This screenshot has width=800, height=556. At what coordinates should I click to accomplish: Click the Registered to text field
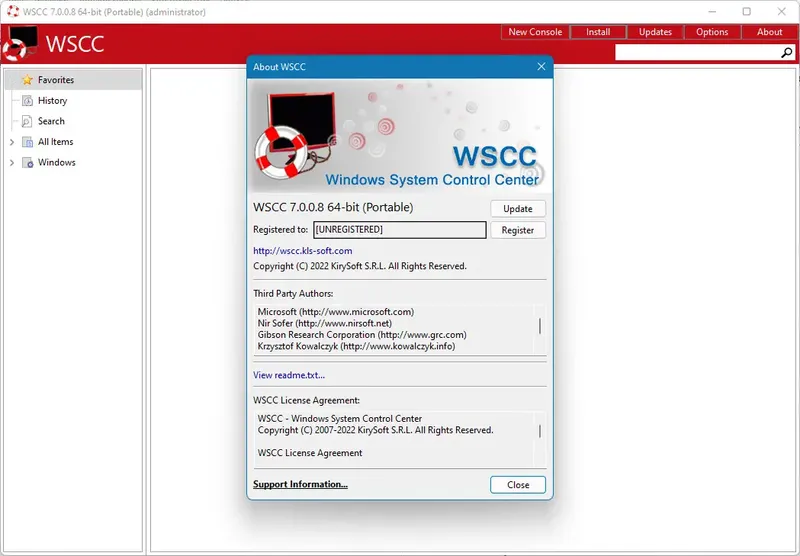[x=399, y=230]
